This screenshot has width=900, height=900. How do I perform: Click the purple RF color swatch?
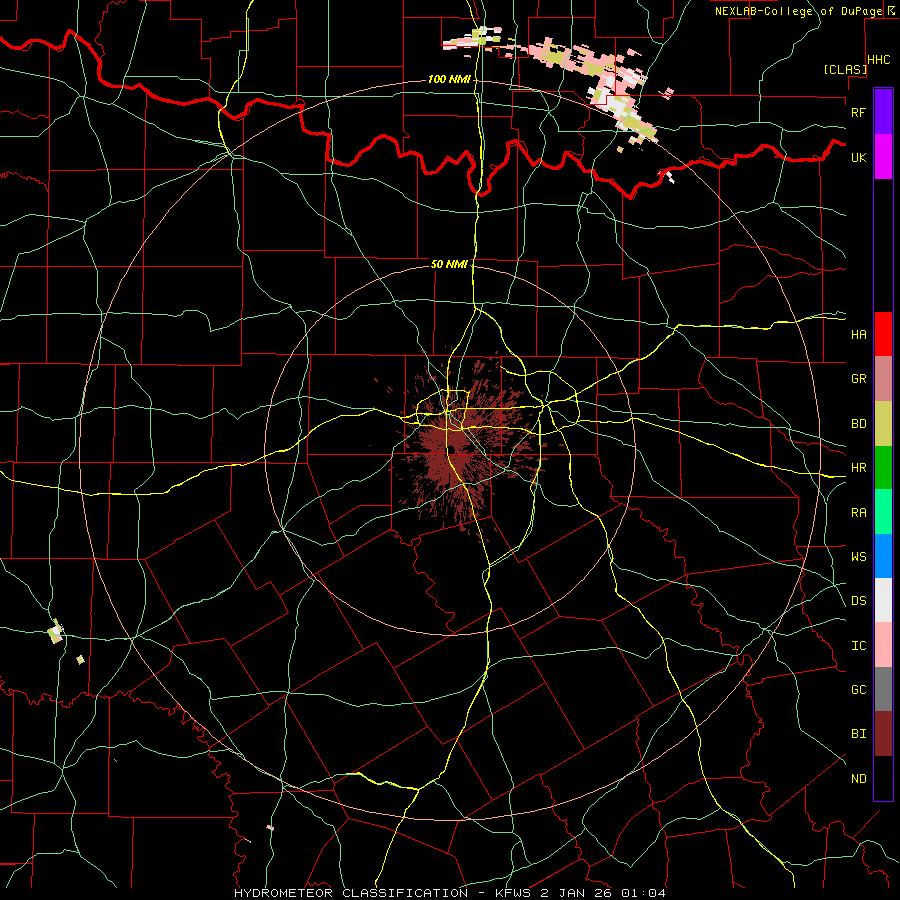tap(883, 112)
